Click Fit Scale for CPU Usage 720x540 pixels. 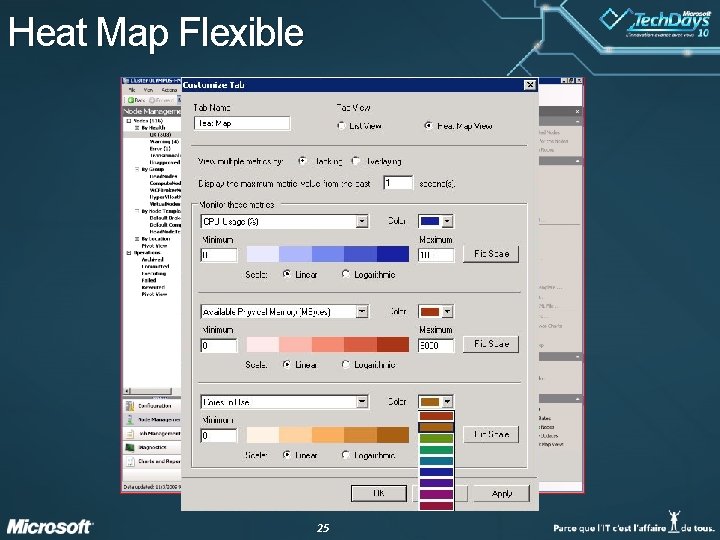491,253
